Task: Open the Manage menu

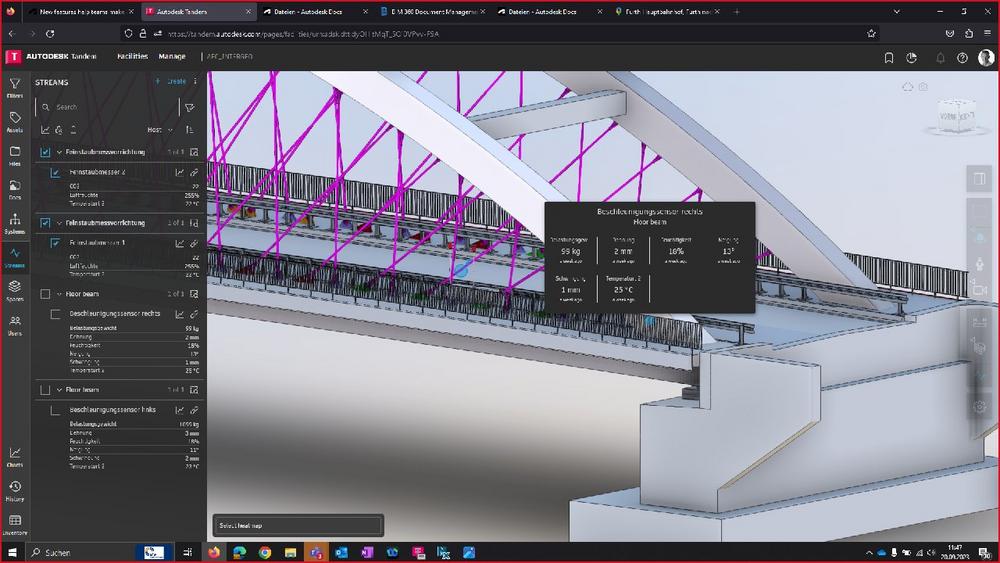Action: coord(172,57)
